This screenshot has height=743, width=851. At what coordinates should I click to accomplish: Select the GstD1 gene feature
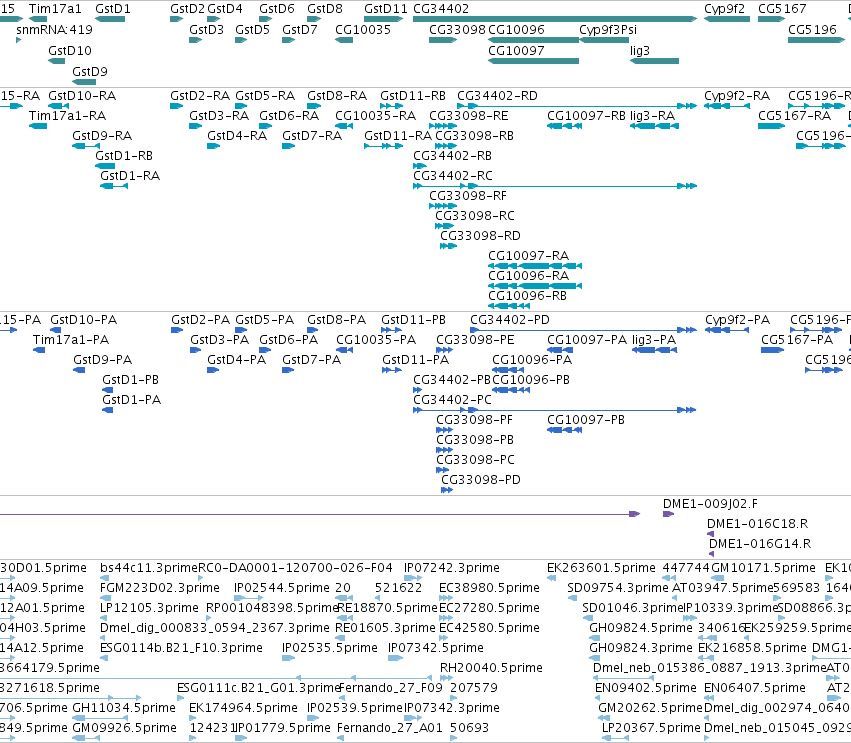tap(110, 19)
